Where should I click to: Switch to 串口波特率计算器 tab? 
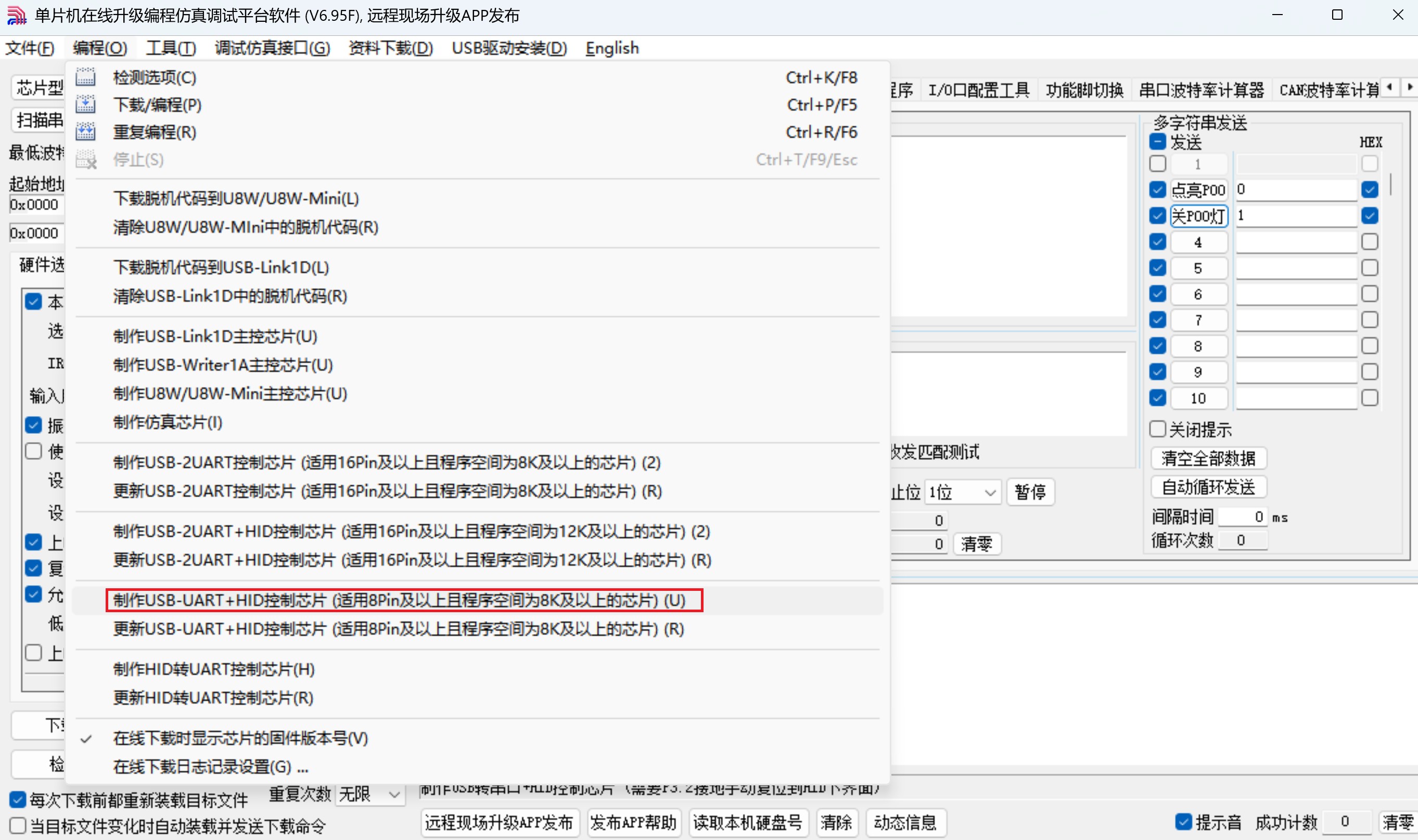tap(1201, 89)
